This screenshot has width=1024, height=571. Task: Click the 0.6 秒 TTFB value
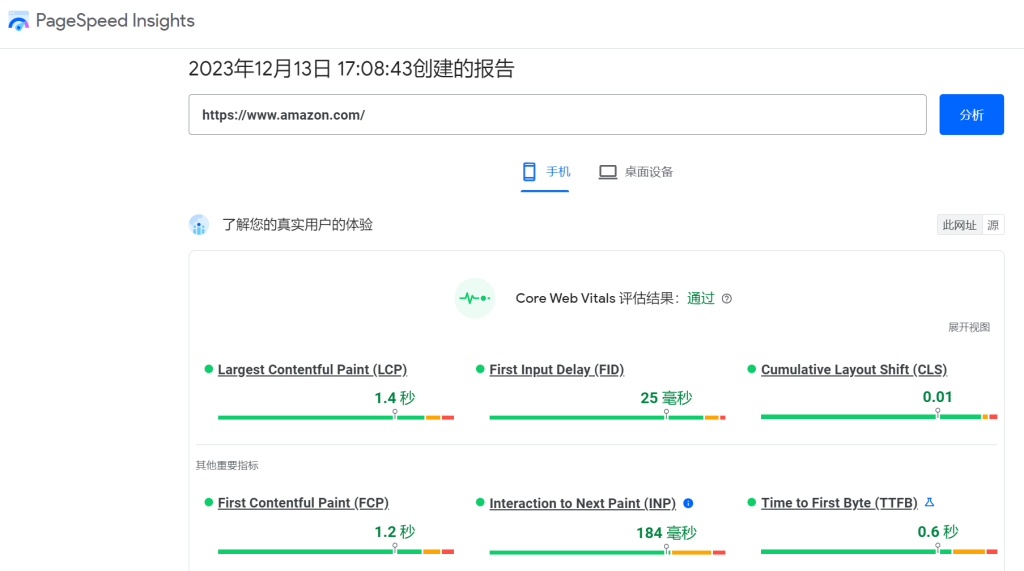point(938,532)
